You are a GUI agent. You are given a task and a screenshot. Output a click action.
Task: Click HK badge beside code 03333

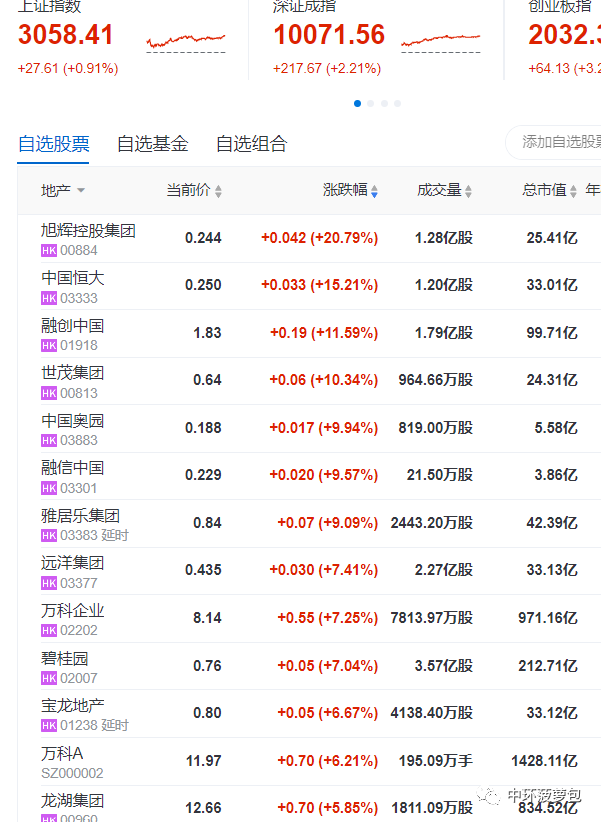click(49, 298)
